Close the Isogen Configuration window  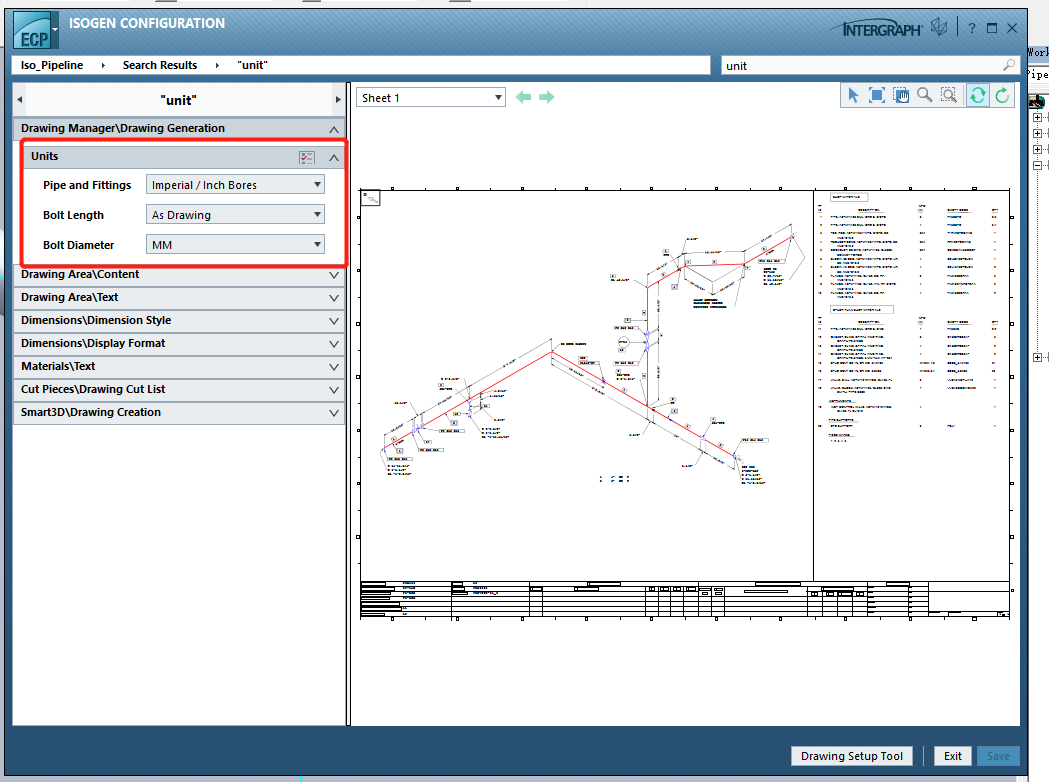[x=1012, y=28]
